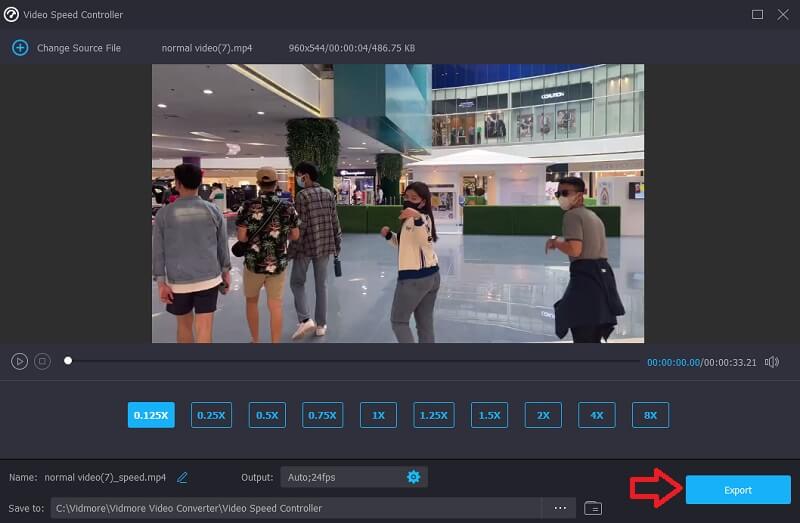Image resolution: width=800 pixels, height=523 pixels.
Task: Click Change Source File text
Action: pyautogui.click(x=79, y=48)
